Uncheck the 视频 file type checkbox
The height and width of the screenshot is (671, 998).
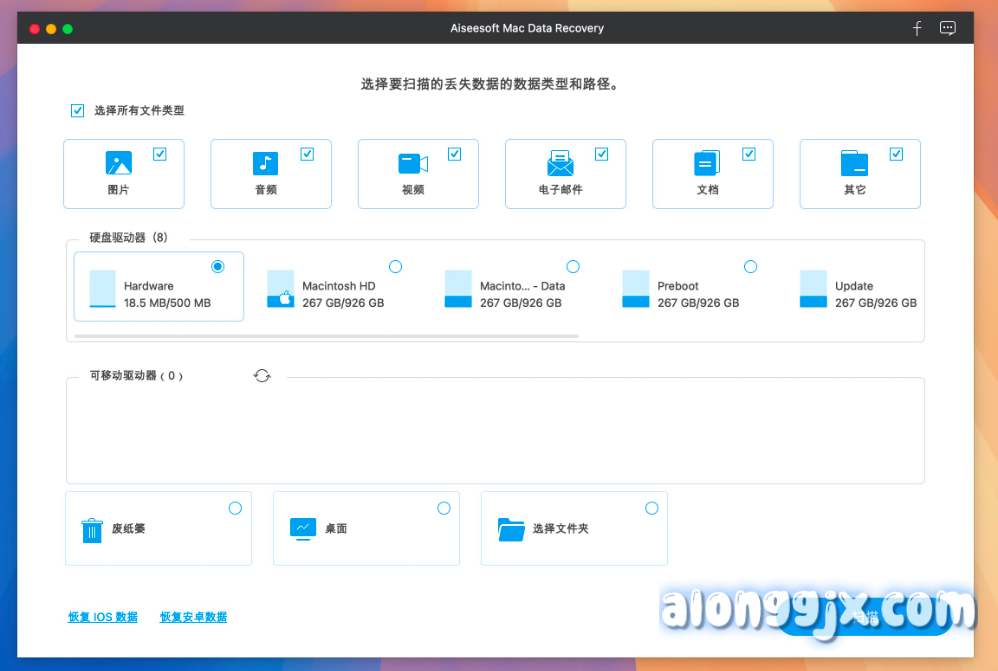(x=454, y=154)
